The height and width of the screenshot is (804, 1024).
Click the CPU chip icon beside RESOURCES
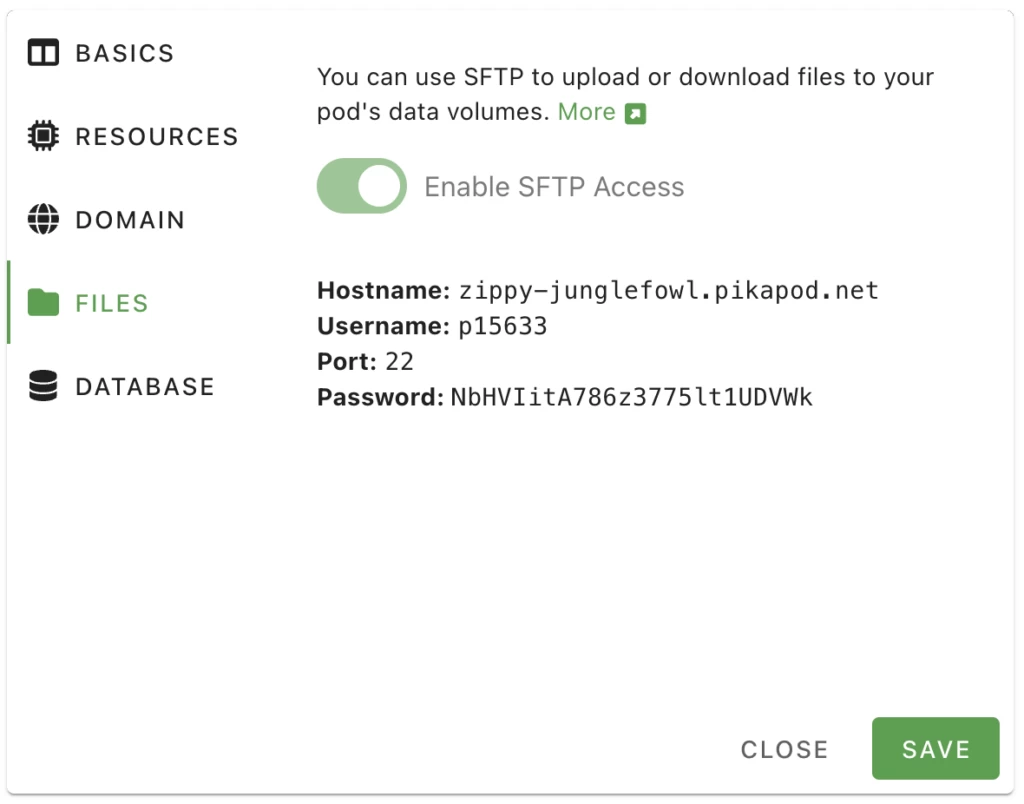42,136
